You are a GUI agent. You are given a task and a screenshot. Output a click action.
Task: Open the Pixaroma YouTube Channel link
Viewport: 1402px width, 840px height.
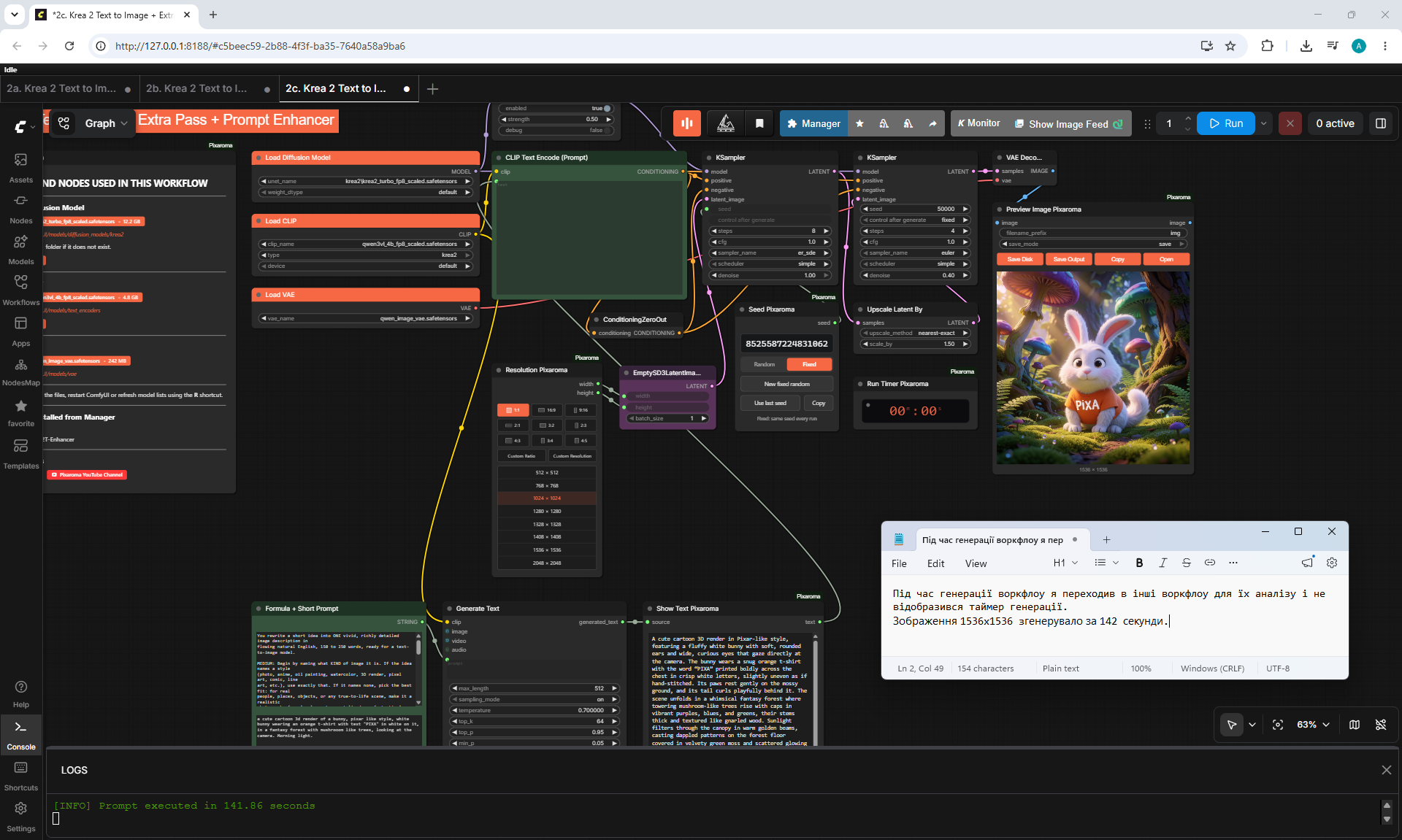point(88,474)
